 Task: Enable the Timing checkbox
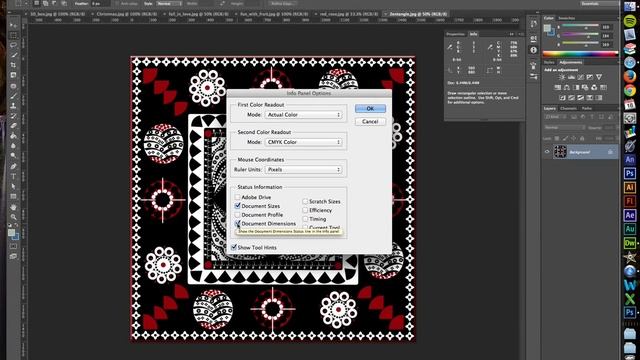click(305, 219)
